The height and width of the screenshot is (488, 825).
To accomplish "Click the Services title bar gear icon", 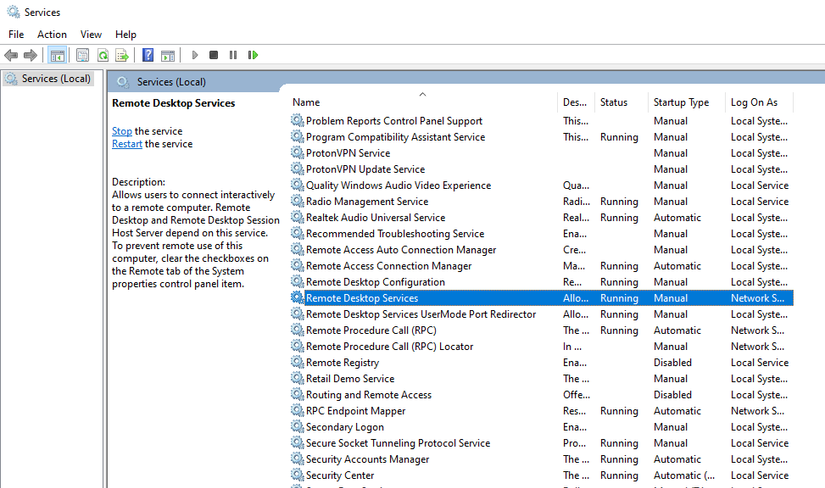I will coord(13,12).
